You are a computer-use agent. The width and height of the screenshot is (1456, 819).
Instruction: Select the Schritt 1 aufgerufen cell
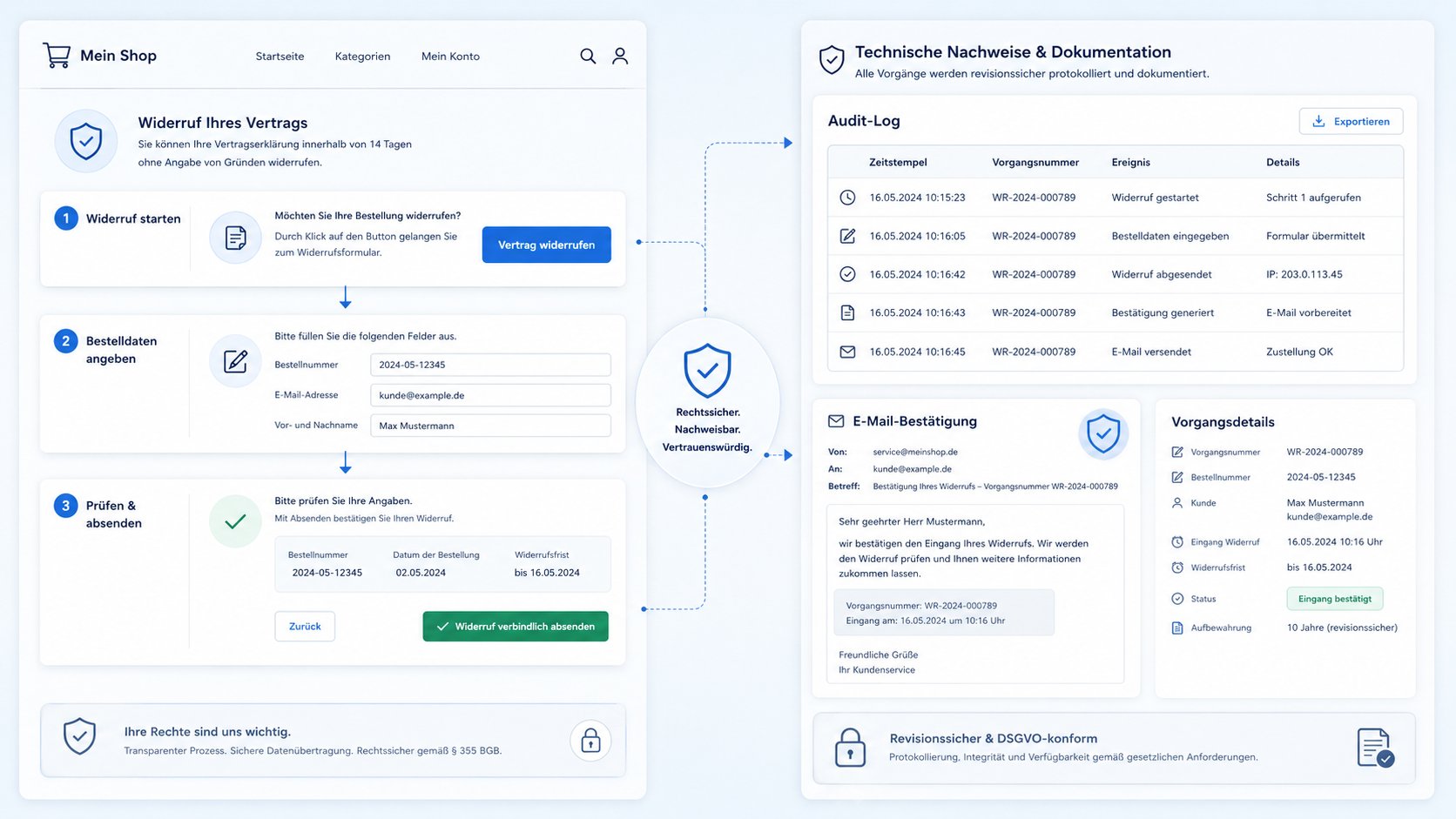1313,198
